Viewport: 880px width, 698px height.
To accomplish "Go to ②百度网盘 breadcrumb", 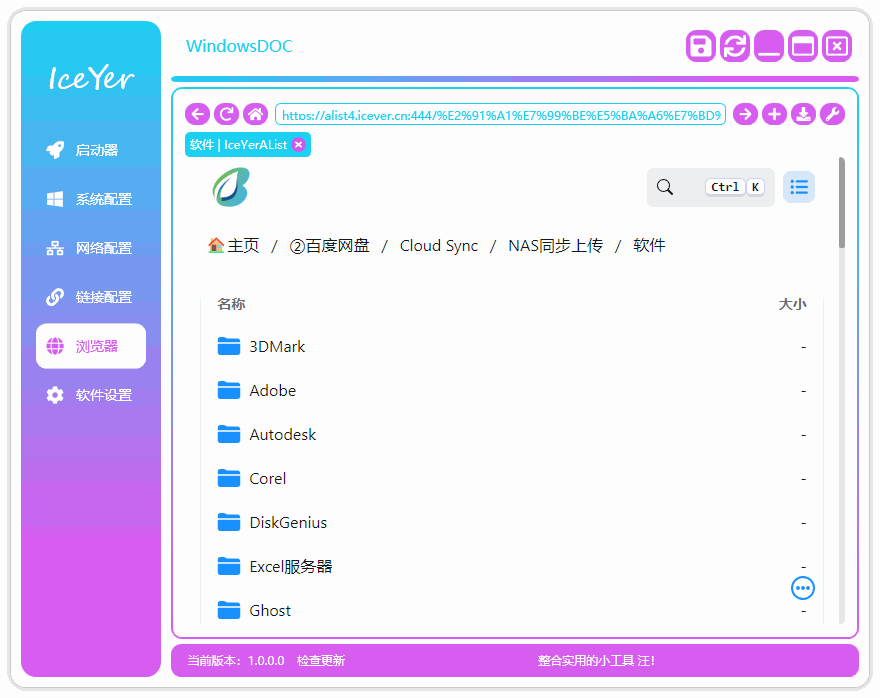I will click(x=329, y=245).
